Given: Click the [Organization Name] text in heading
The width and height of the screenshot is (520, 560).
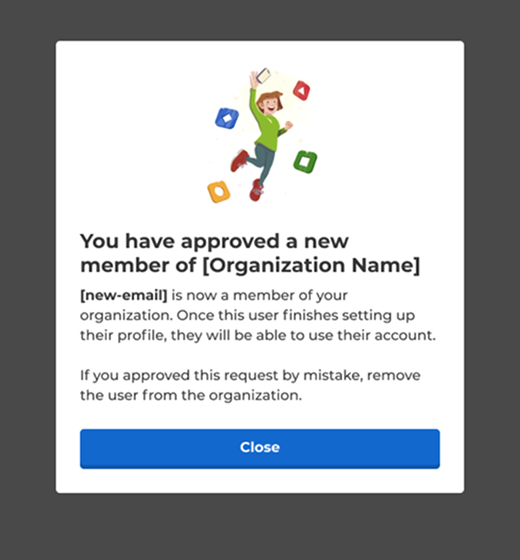Looking at the screenshot, I should tap(311, 266).
